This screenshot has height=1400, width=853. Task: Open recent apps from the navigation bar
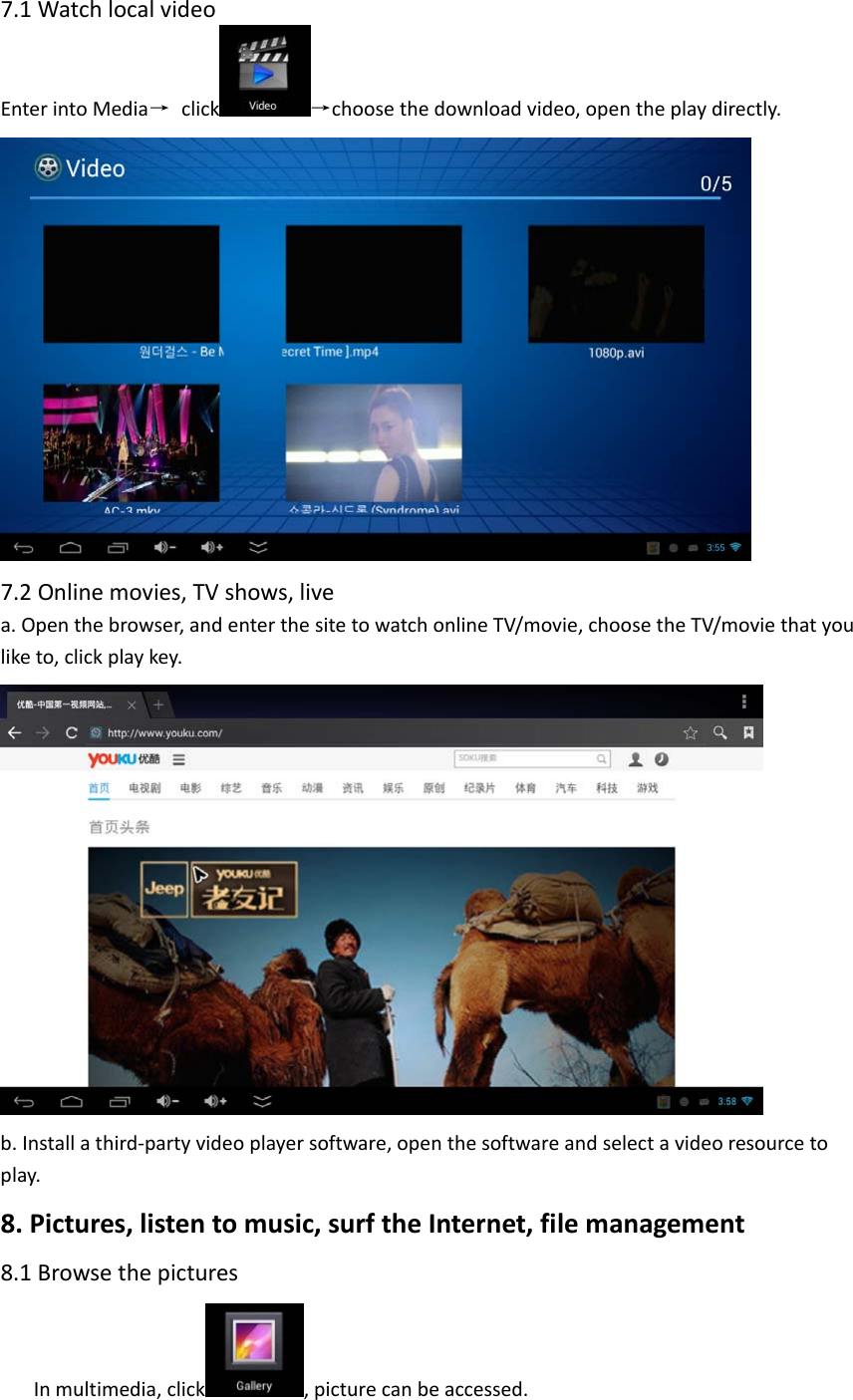click(x=119, y=546)
